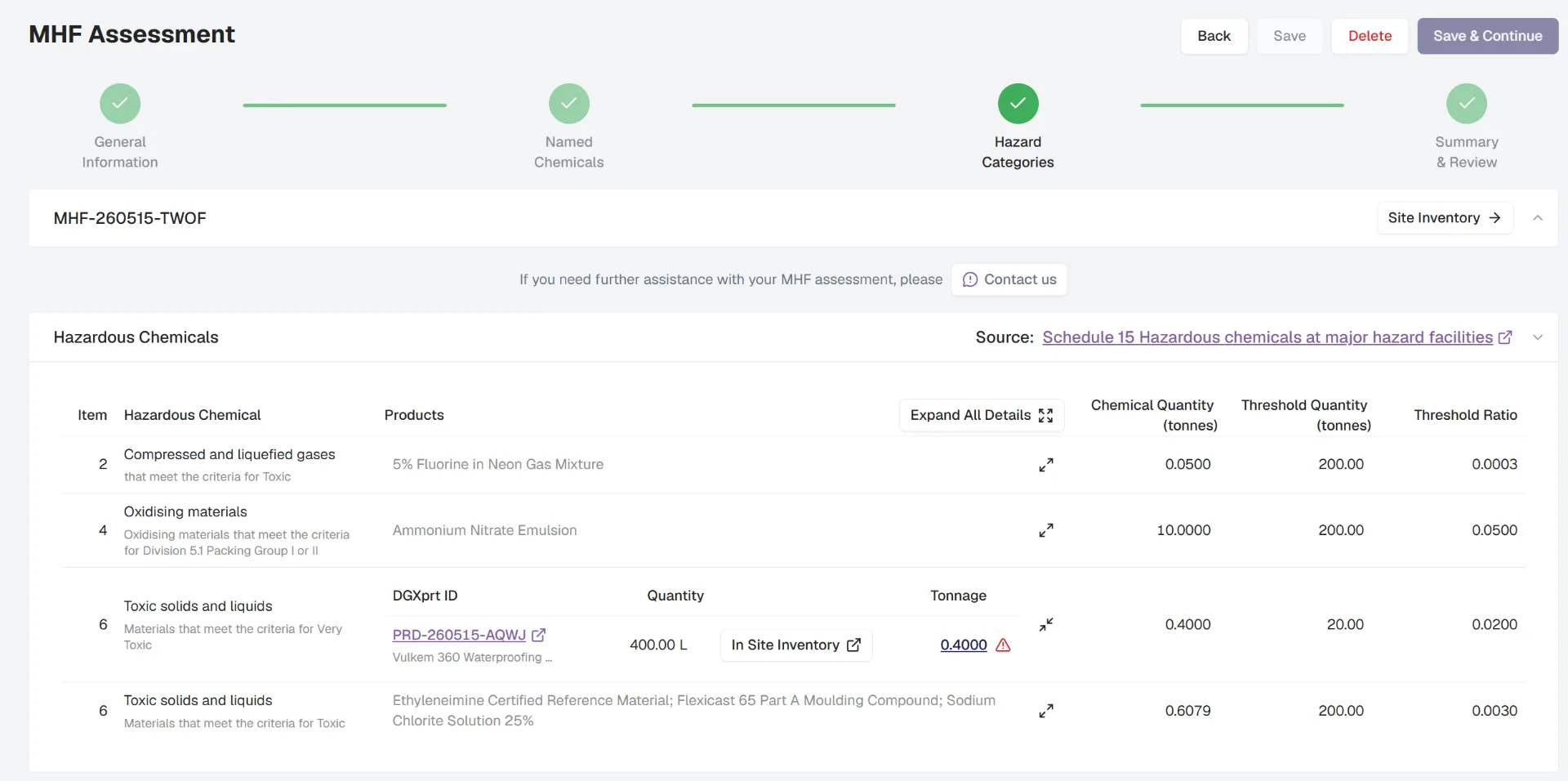
Task: Delete this MHF assessment
Action: pos(1370,36)
